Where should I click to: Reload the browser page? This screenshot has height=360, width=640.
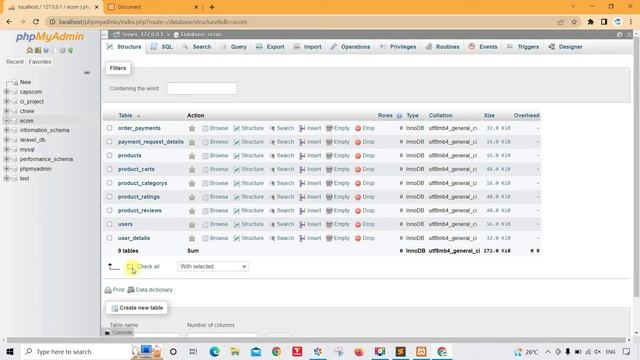pyautogui.click(x=36, y=22)
